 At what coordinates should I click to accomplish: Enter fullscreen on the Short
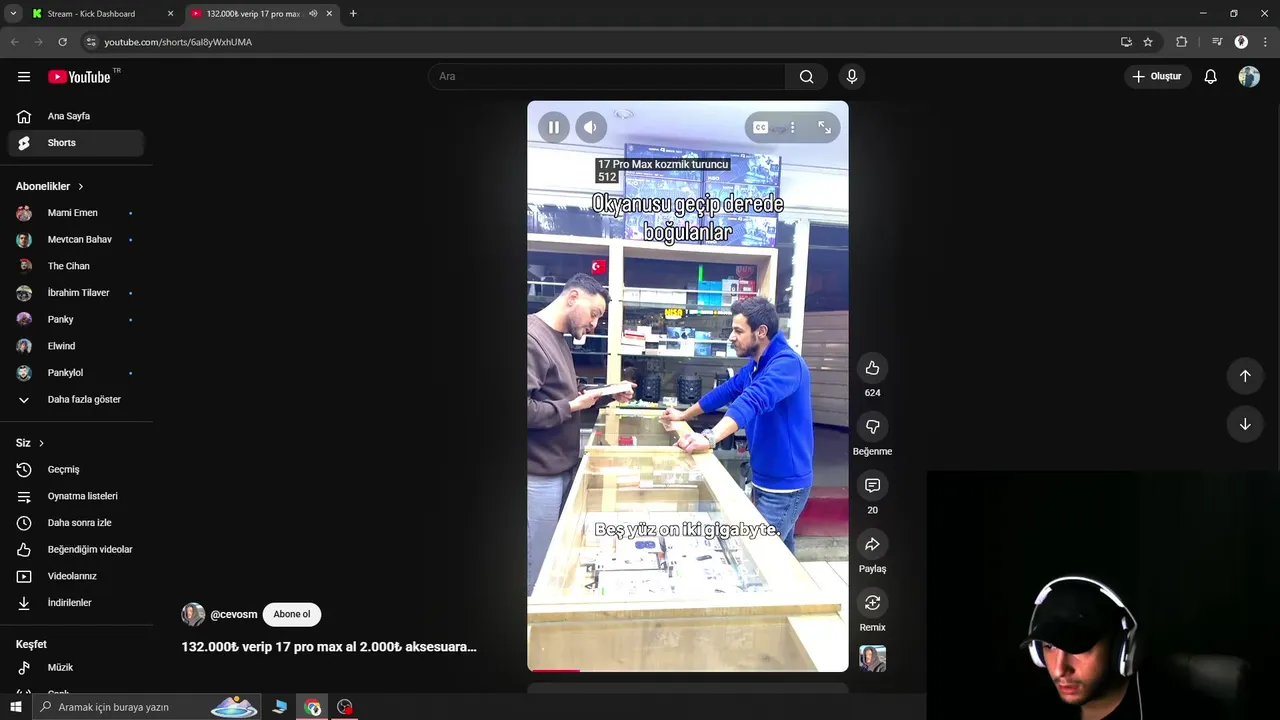coord(824,127)
